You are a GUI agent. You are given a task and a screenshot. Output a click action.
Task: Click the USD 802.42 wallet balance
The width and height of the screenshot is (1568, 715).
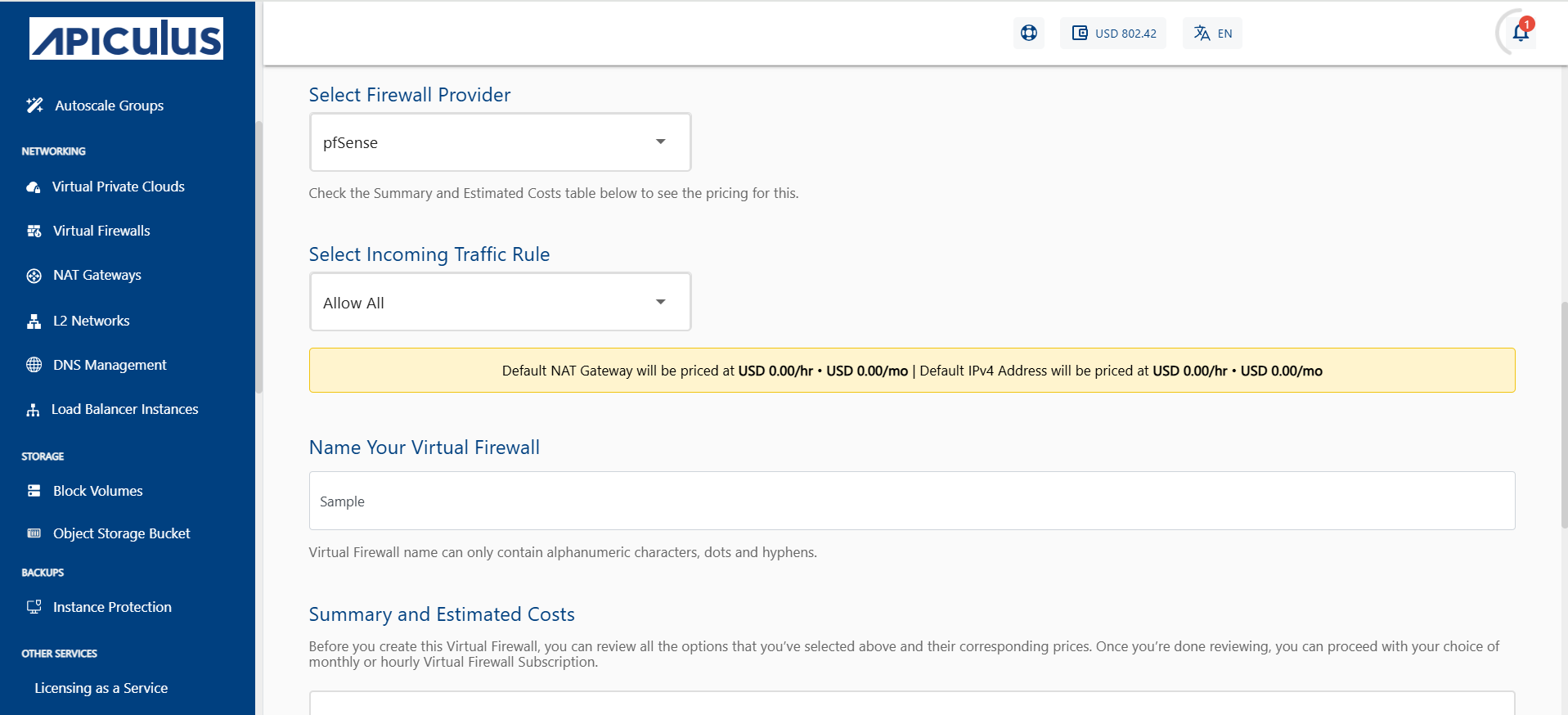coord(1112,33)
